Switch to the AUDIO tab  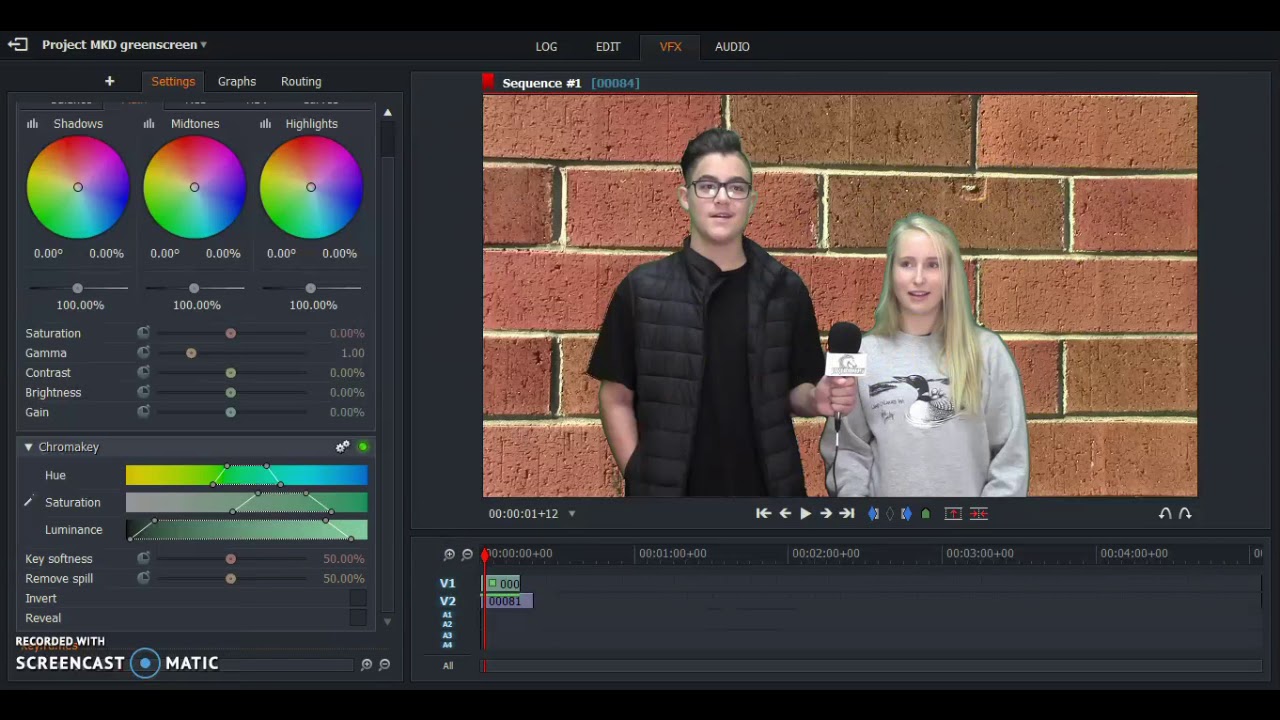pos(732,46)
